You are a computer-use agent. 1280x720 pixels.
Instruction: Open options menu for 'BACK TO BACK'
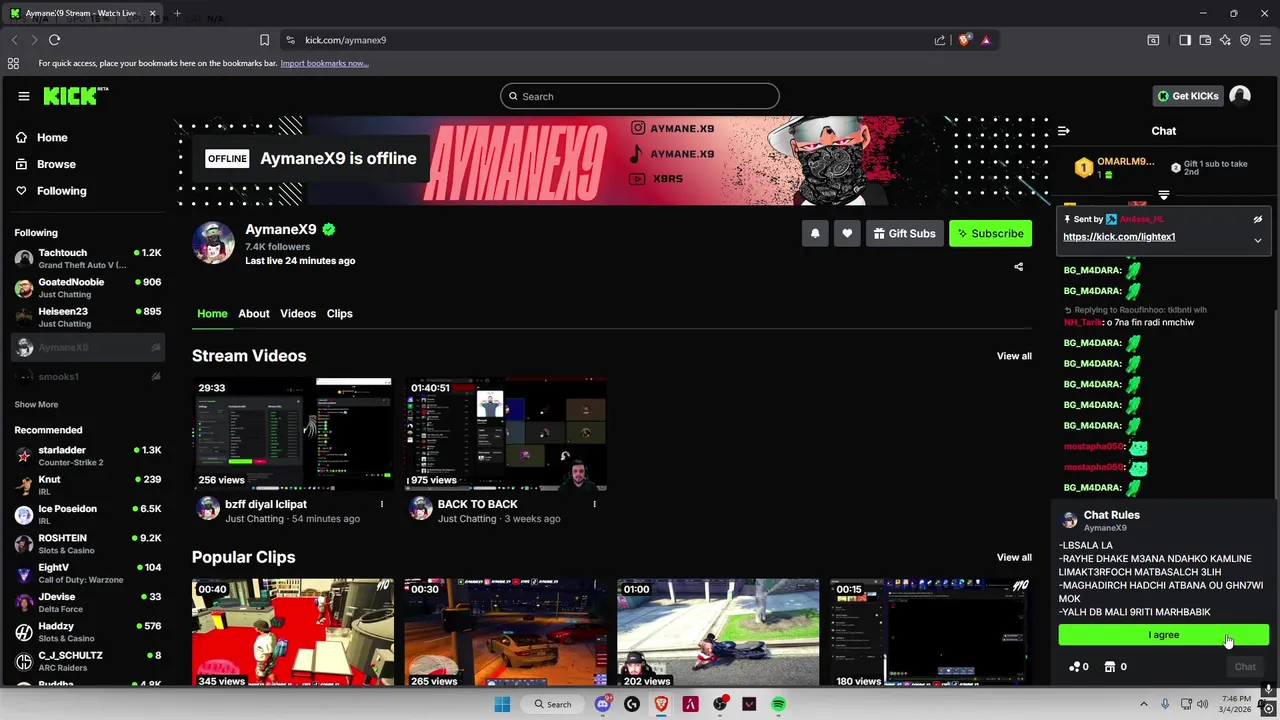[x=594, y=504]
